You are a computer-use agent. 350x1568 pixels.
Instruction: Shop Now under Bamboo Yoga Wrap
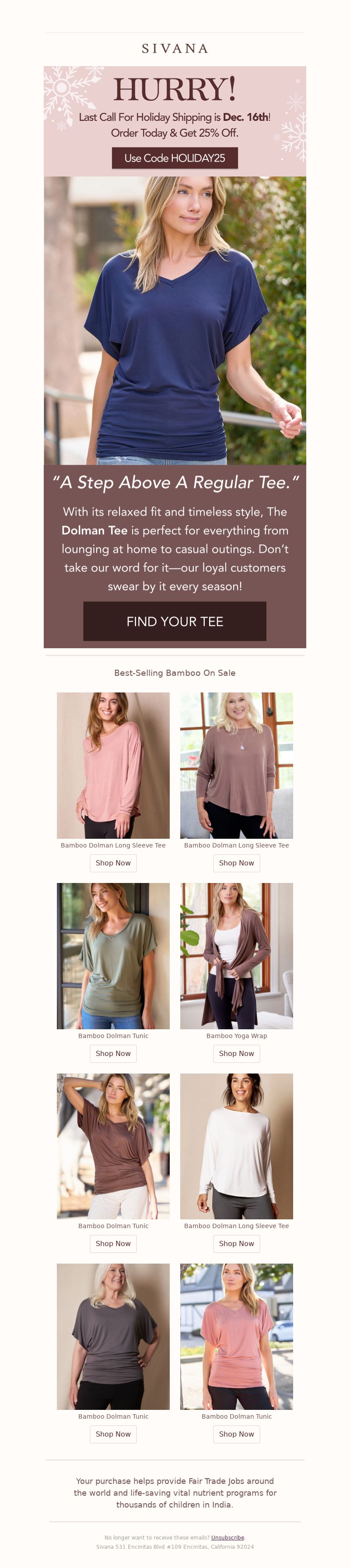[x=236, y=1054]
